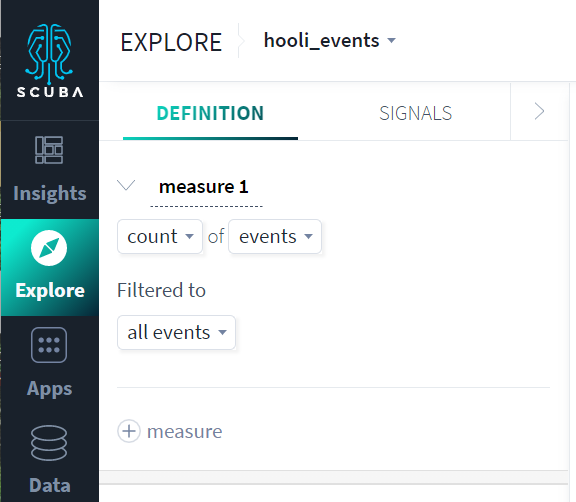Click the Insights sidebar label

(50, 193)
